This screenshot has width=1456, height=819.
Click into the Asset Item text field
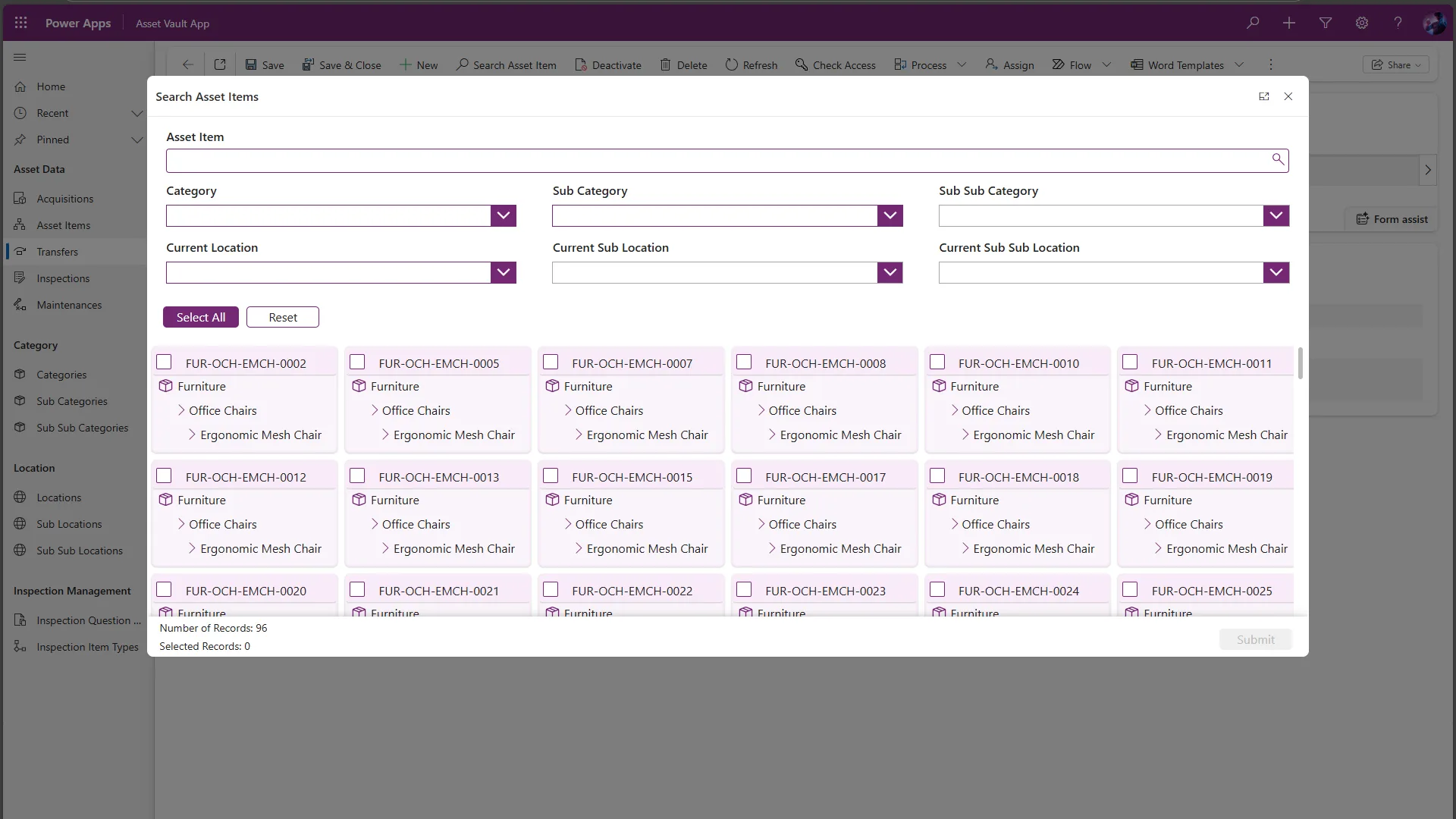713,161
